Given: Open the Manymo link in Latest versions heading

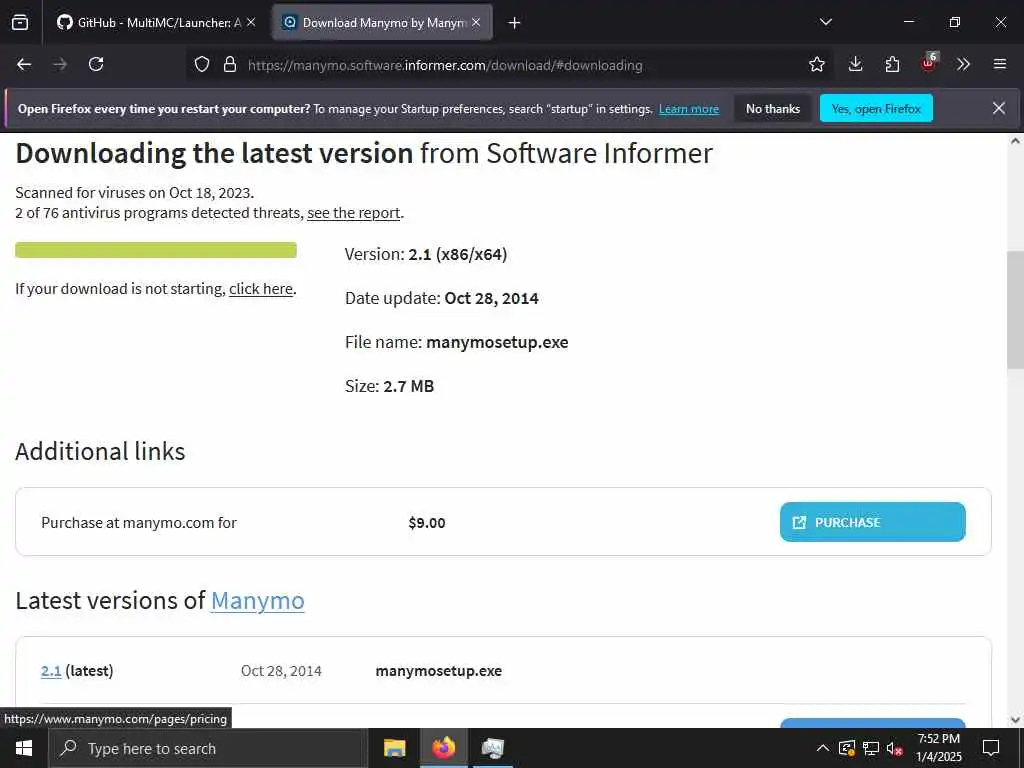Looking at the screenshot, I should point(257,601).
